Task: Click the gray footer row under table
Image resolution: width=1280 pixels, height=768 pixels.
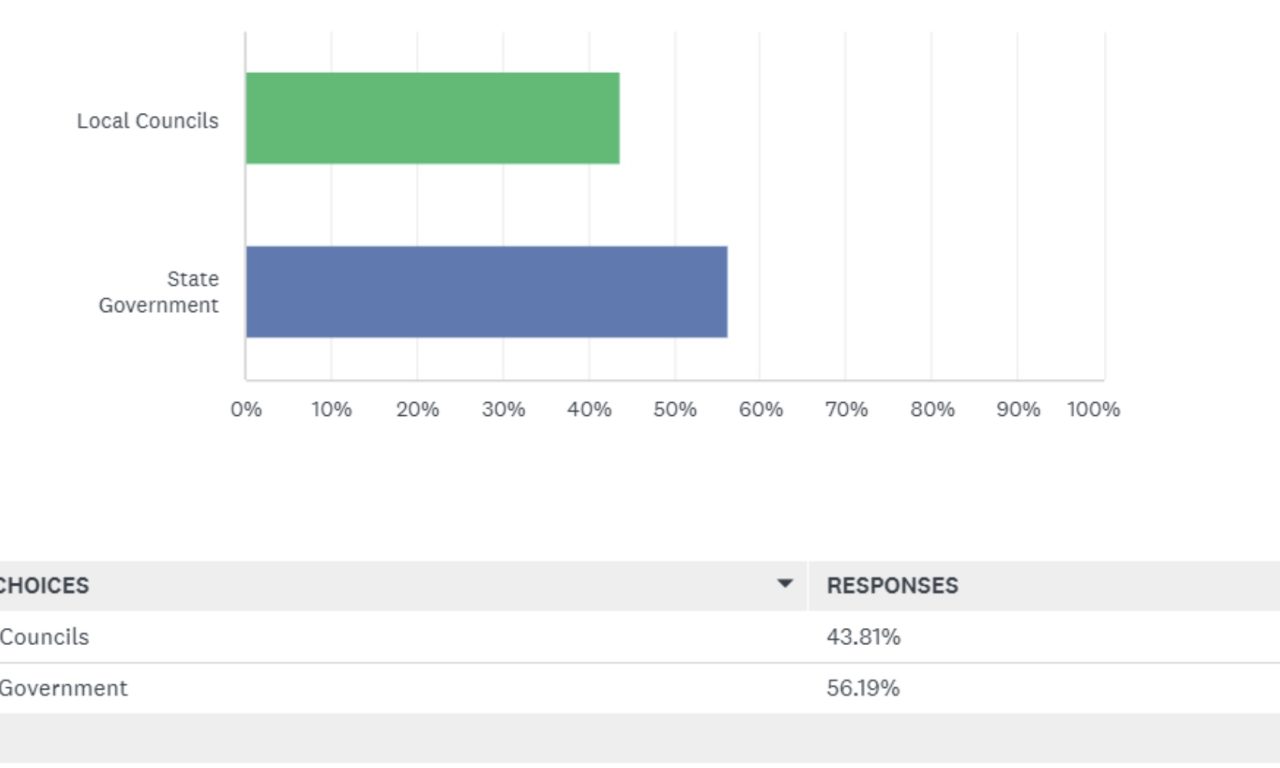Action: pyautogui.click(x=640, y=738)
